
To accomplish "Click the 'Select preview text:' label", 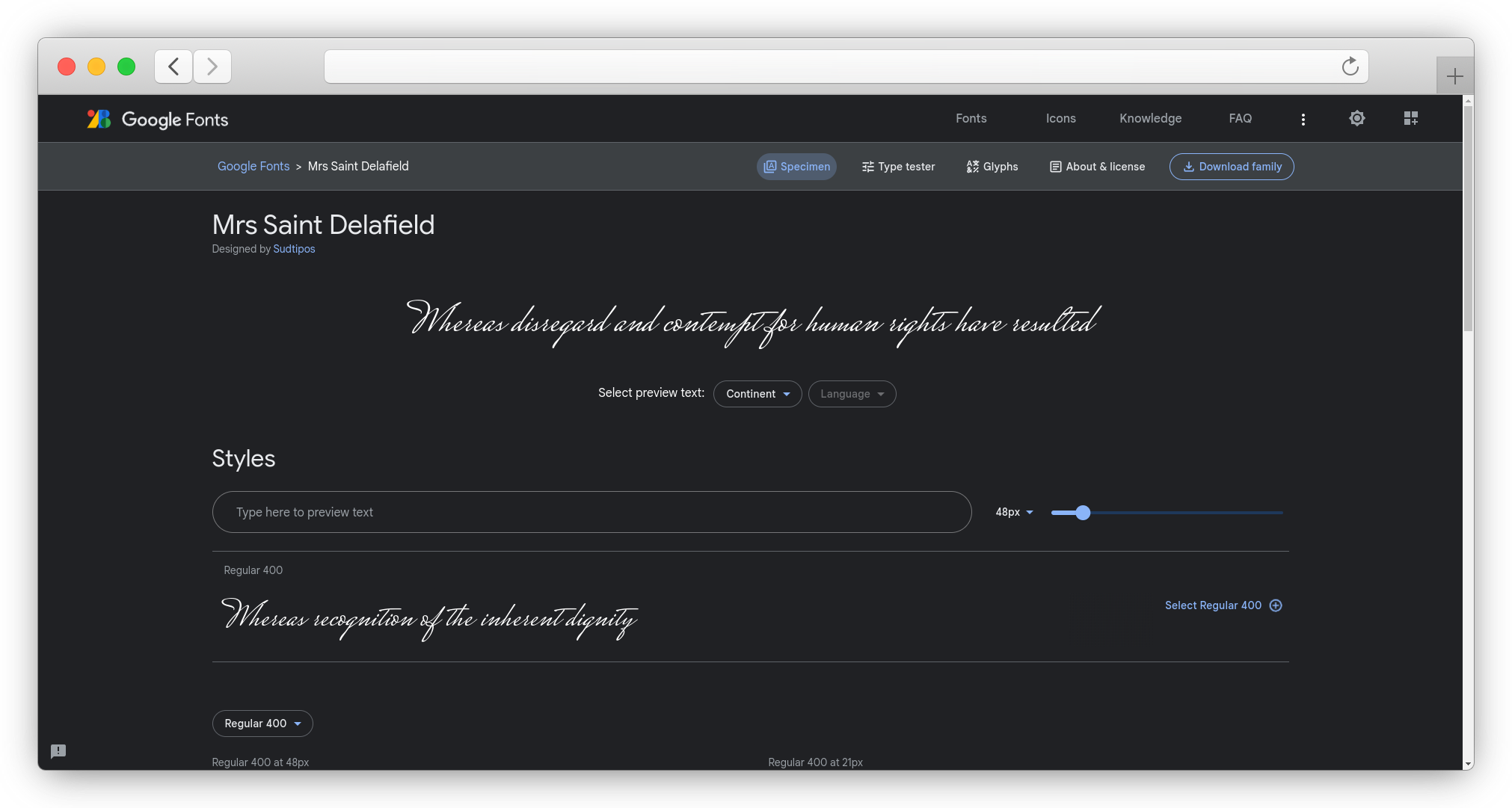I will click(x=651, y=393).
